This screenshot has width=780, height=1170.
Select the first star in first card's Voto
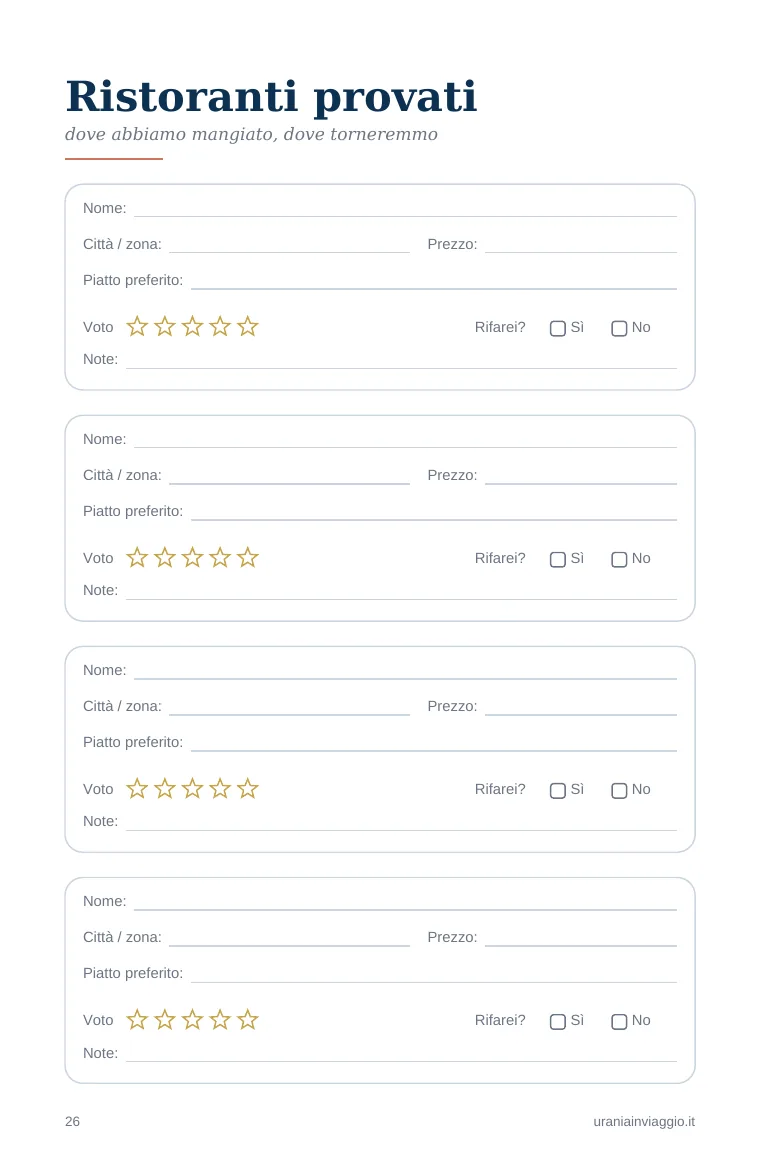137,326
